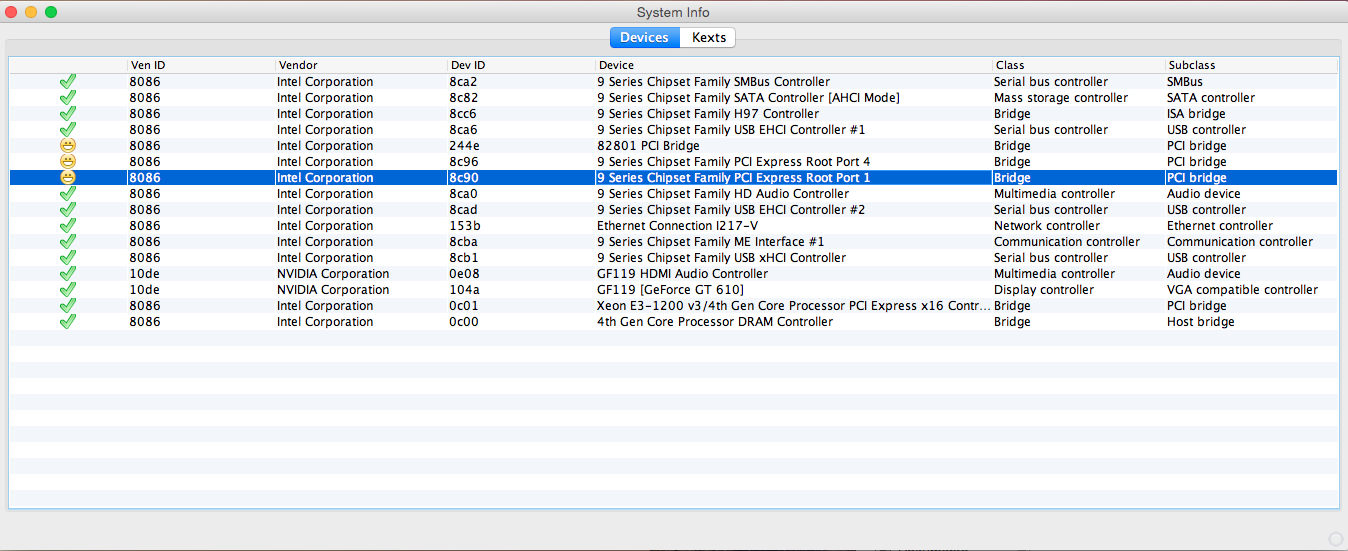Select device ID 8ca2 cell

click(x=464, y=82)
